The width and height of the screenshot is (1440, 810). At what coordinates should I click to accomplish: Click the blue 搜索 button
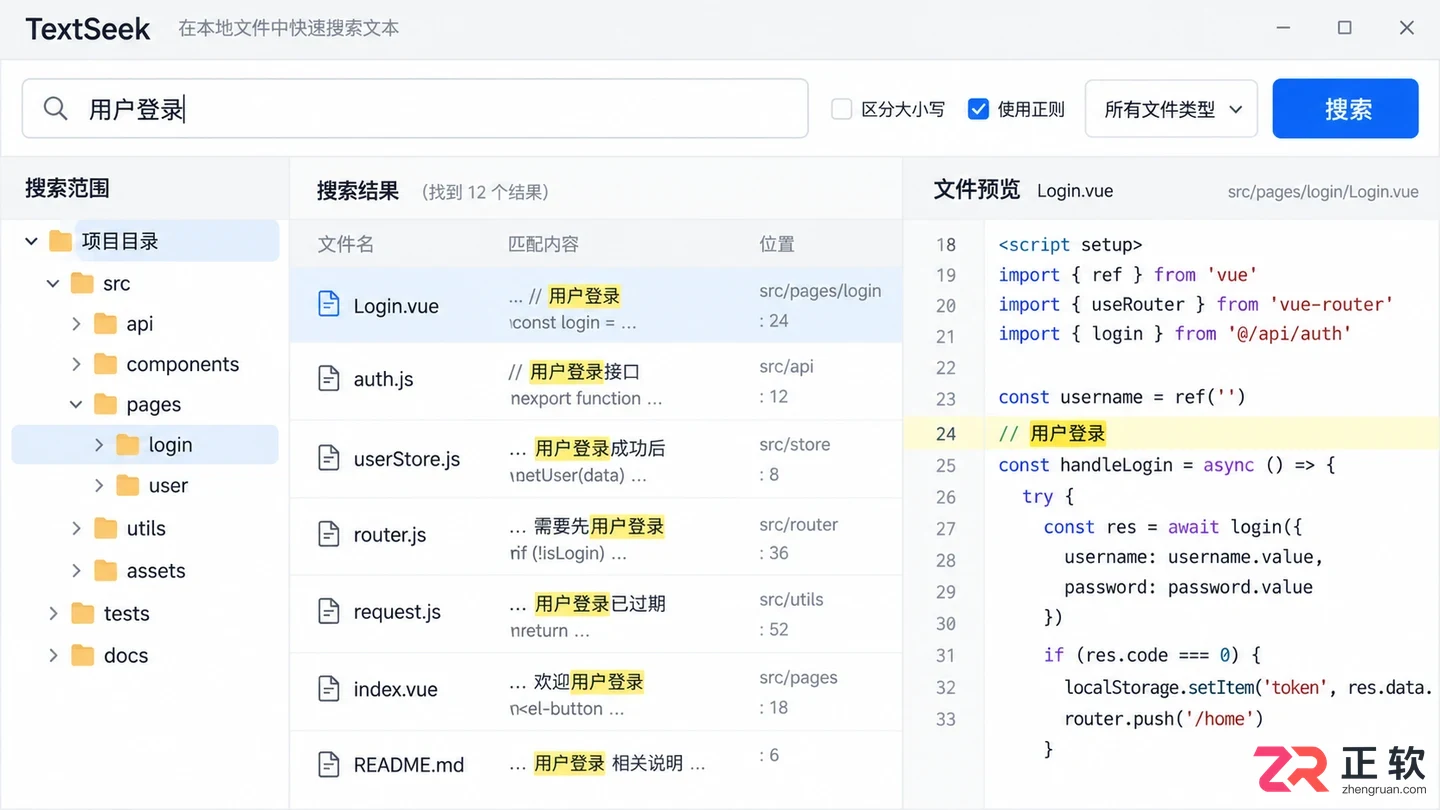1345,109
